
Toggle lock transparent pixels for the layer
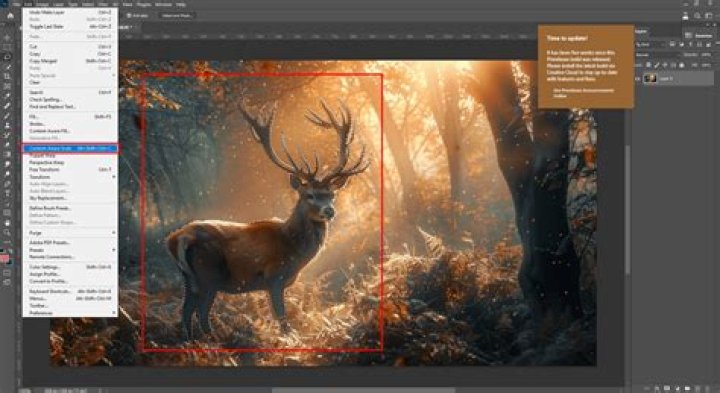(x=649, y=65)
